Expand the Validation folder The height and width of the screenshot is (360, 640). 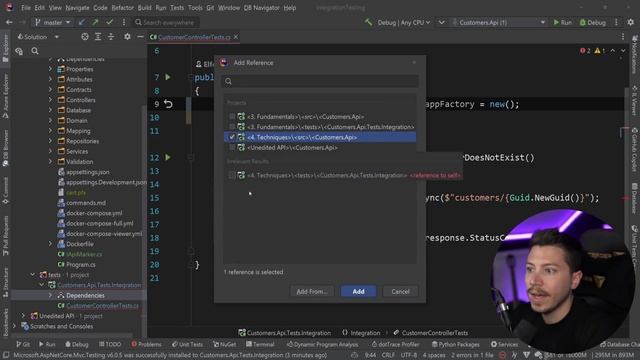[x=50, y=161]
